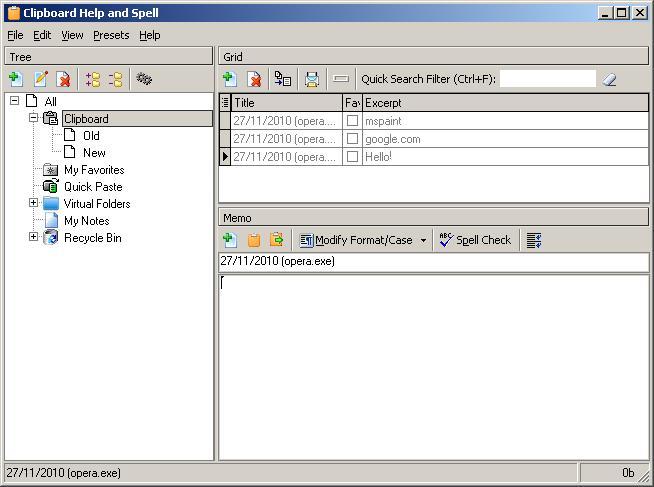Viewport: 654px width, 487px height.
Task: Minimize the Clipboard Help and Spell window
Action: [605, 13]
